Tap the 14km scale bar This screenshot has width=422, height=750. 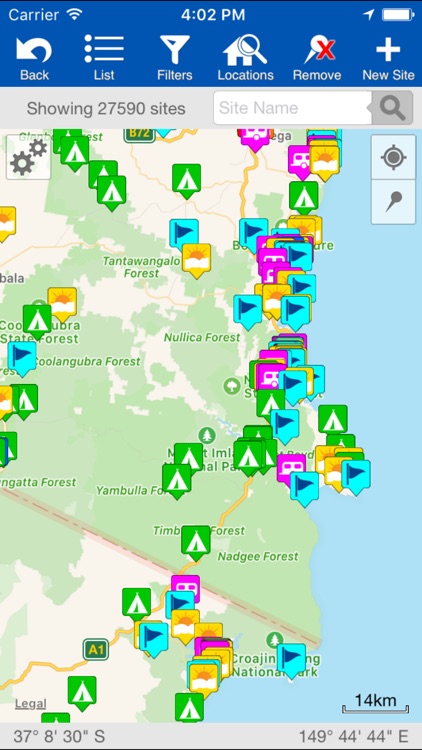pos(376,703)
